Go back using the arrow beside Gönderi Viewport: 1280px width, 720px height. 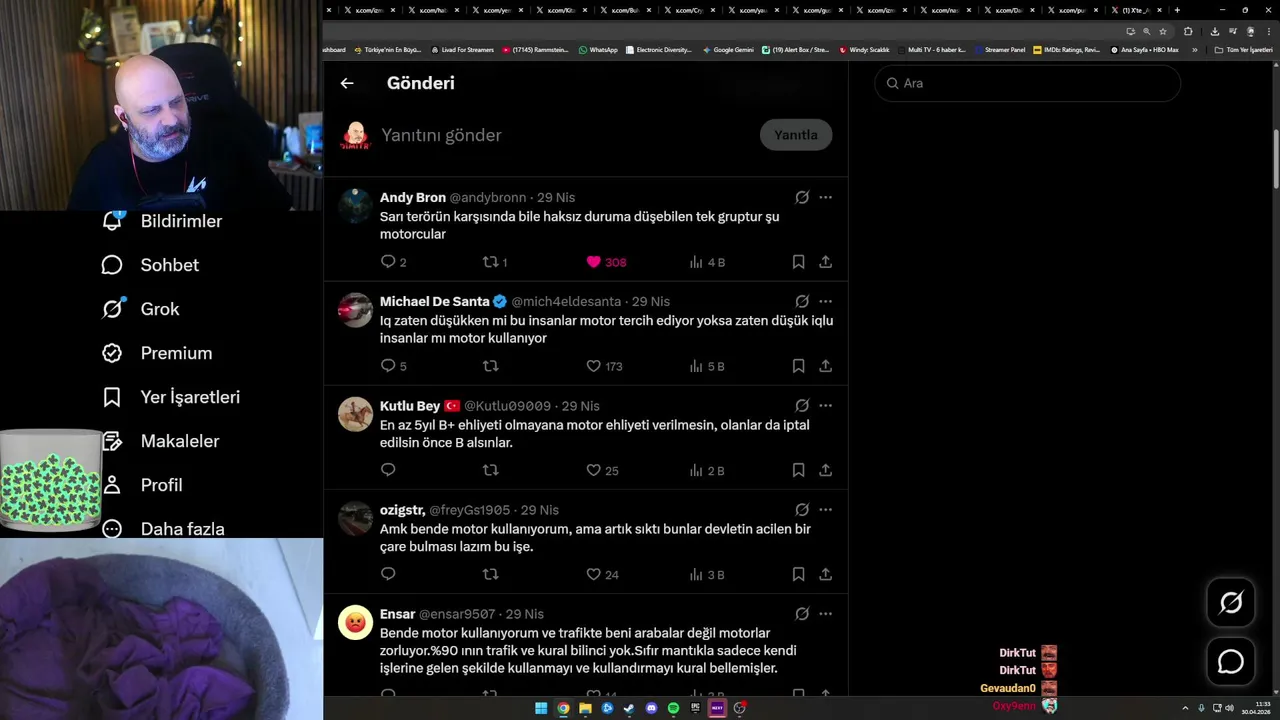point(347,83)
